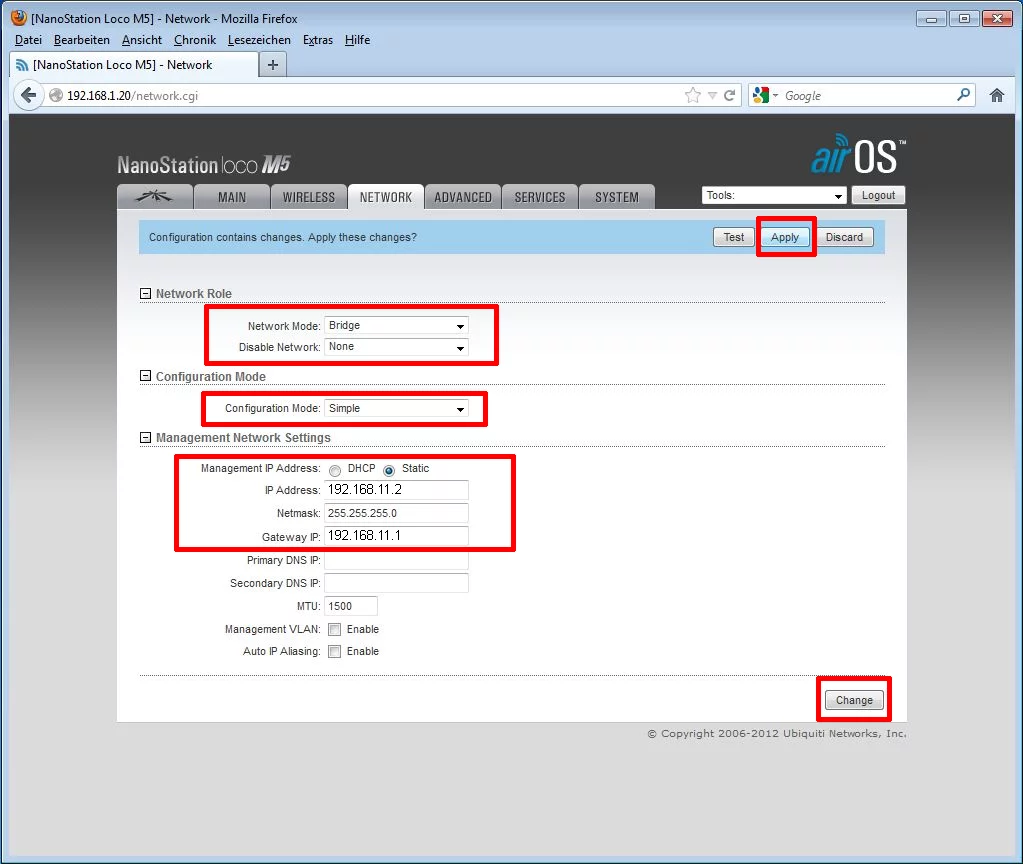Open the Extras menu
The width and height of the screenshot is (1023, 864).
coord(318,40)
